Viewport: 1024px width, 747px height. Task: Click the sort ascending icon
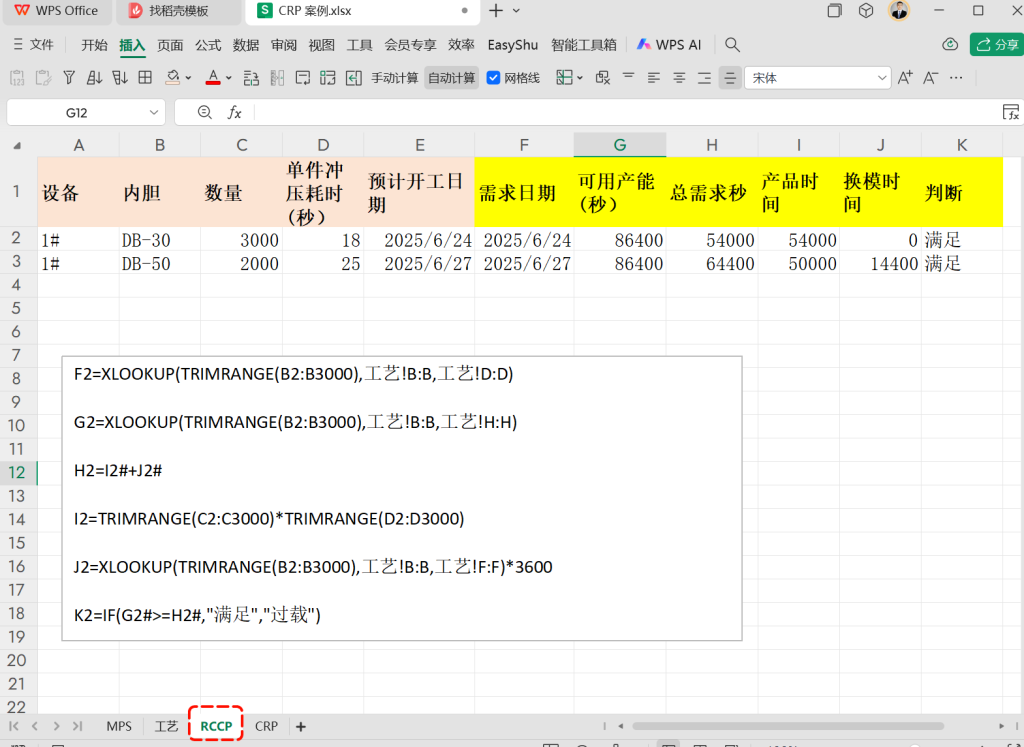tap(94, 78)
